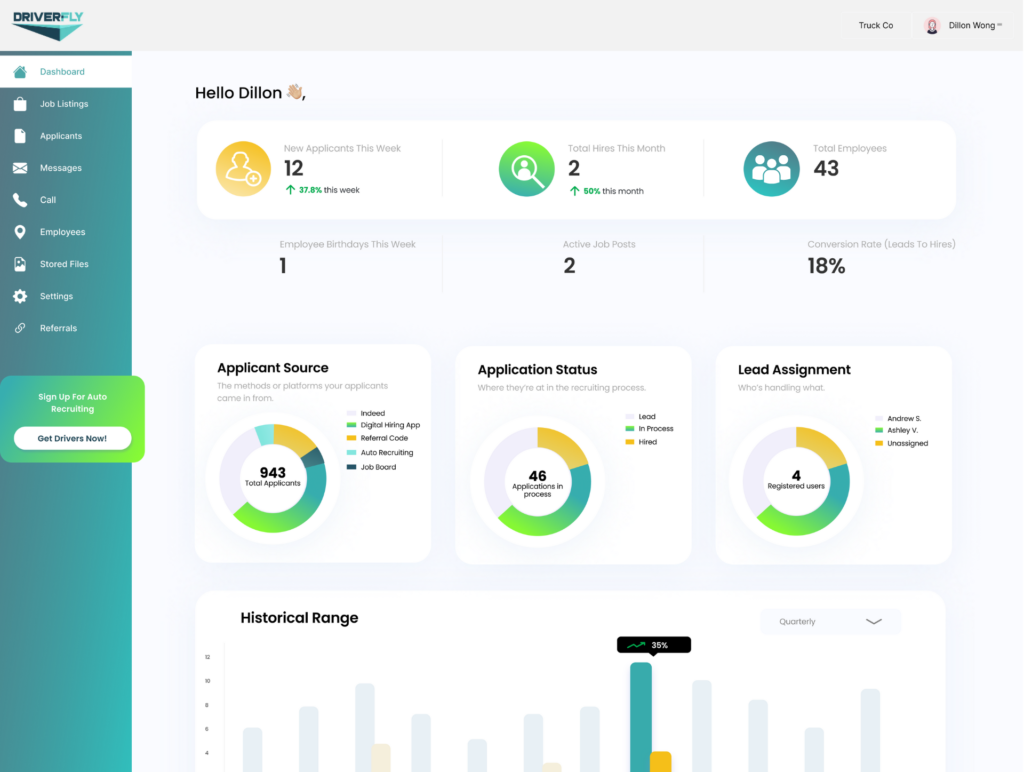1024x772 pixels.
Task: Open Dashboard in the sidebar
Action: click(x=65, y=72)
